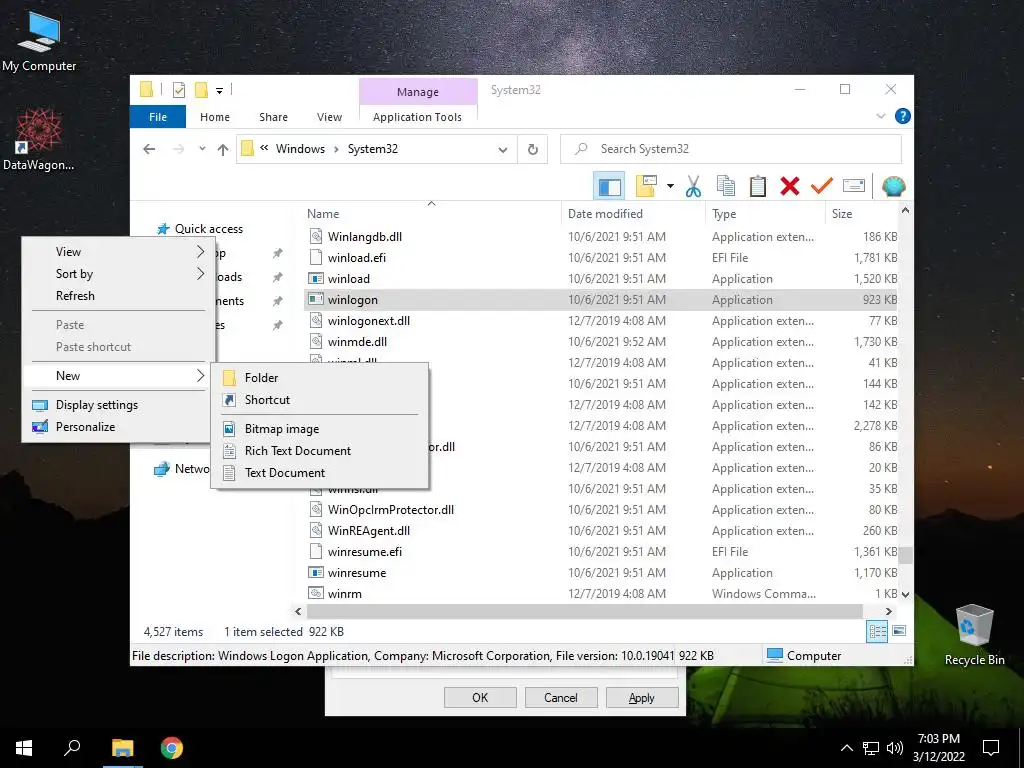Open folder options toolbar dropdown arrow

[670, 187]
